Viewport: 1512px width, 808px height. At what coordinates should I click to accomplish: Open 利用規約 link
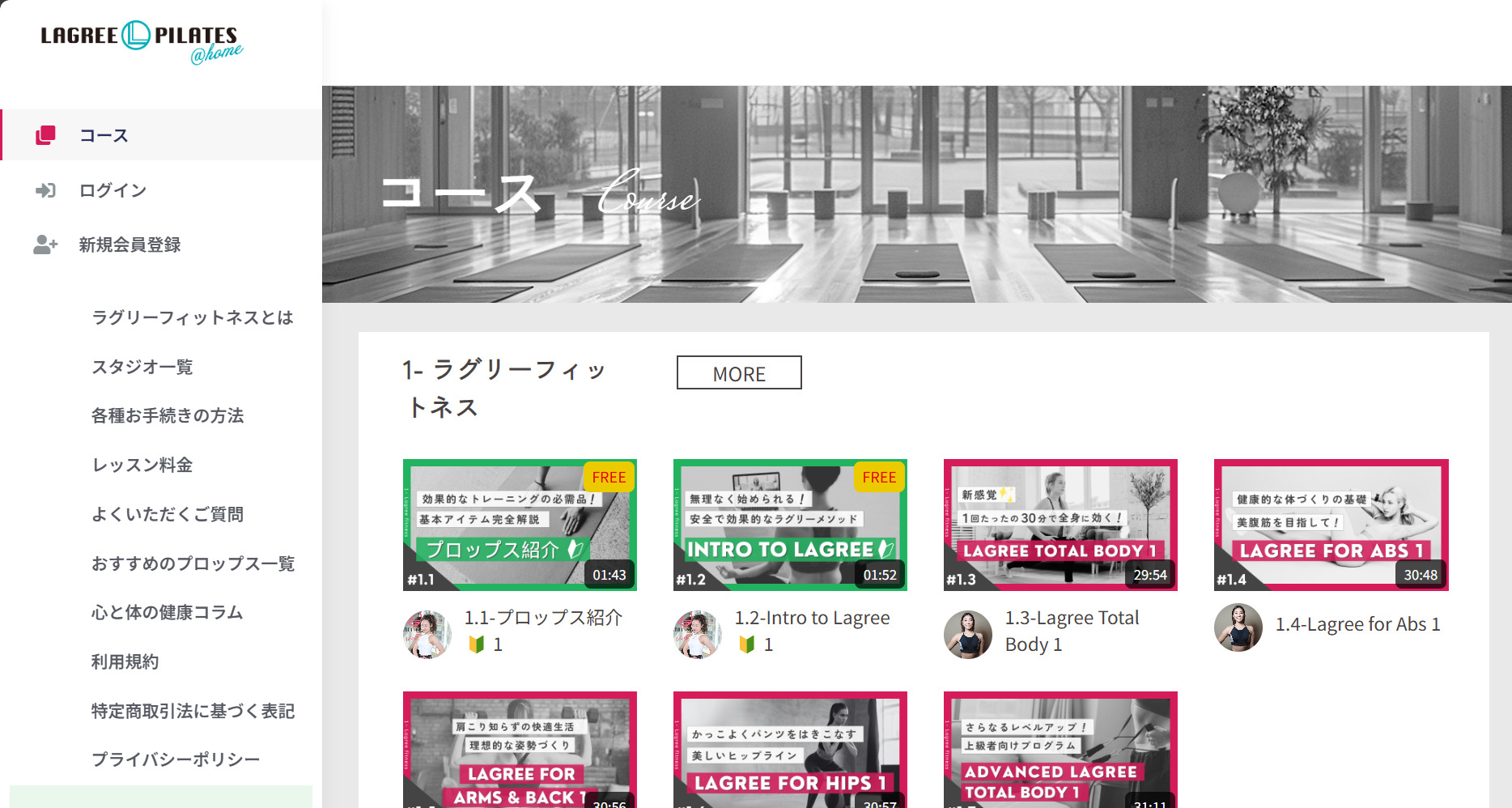pos(125,661)
